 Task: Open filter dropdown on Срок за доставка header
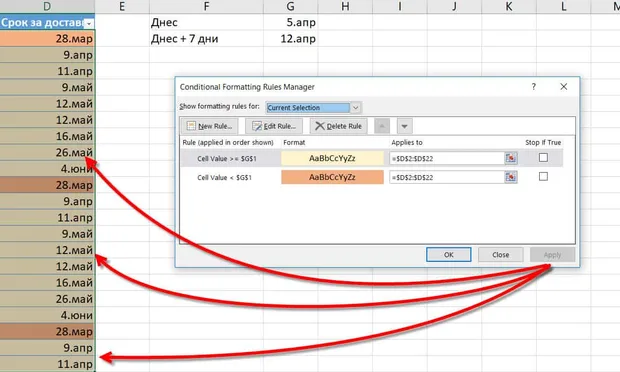point(89,24)
